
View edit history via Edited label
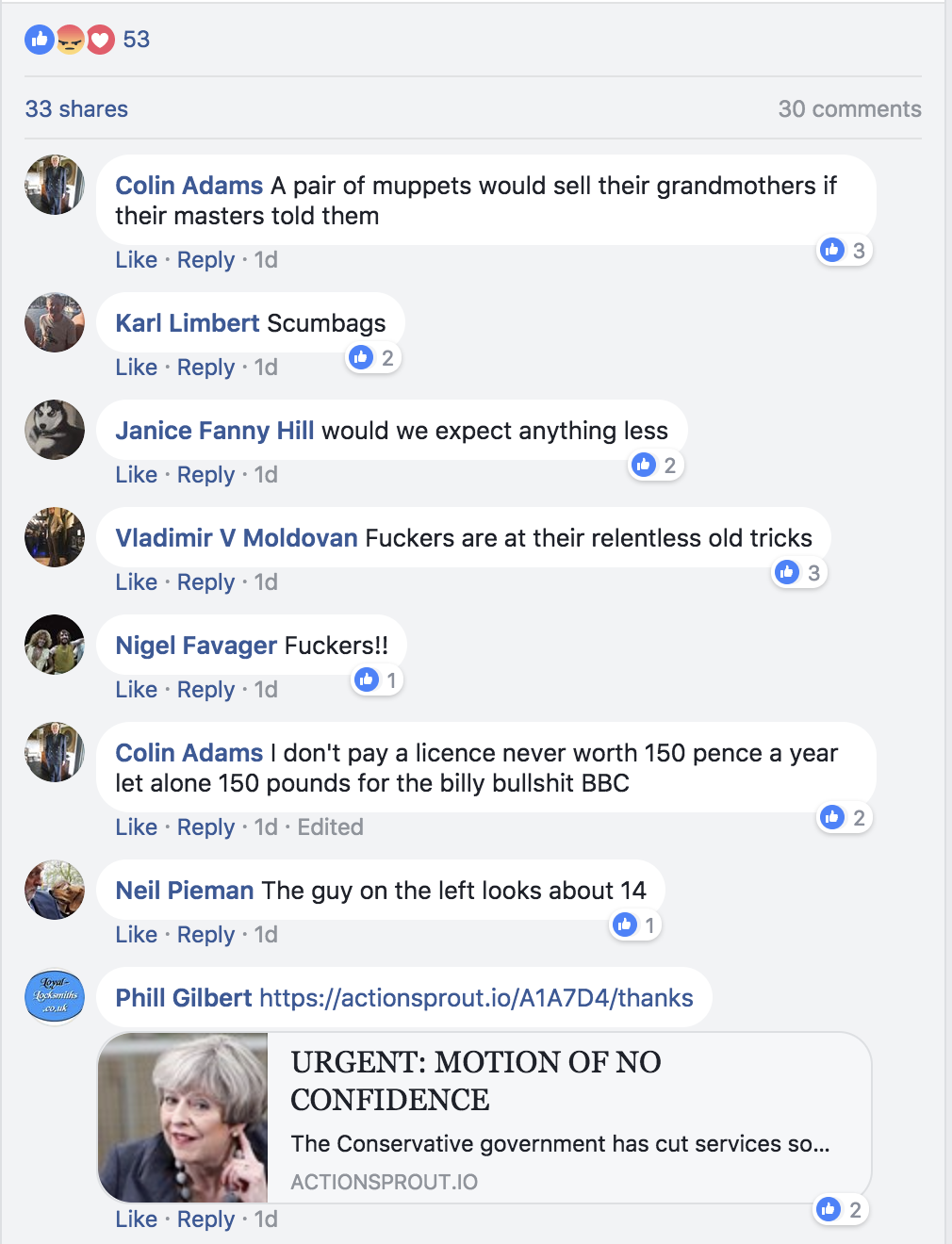(330, 827)
